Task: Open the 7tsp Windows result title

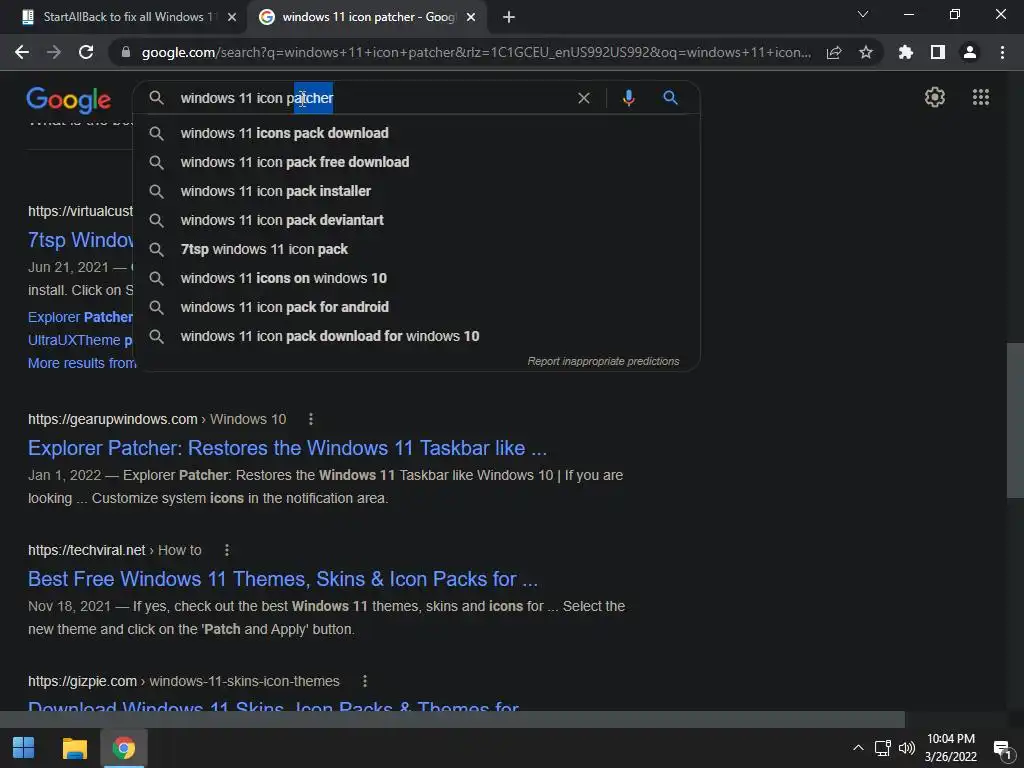Action: pos(80,240)
